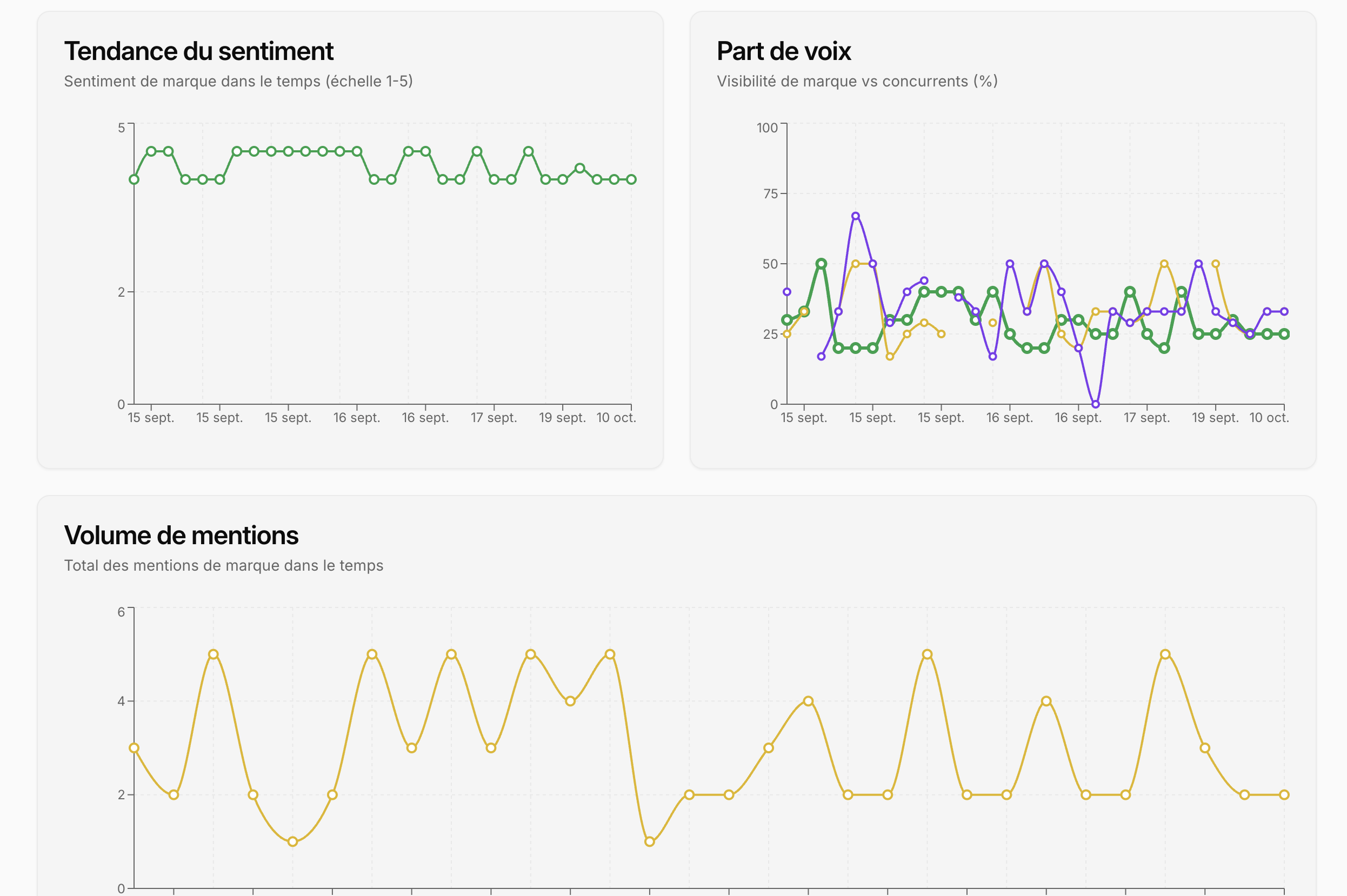The height and width of the screenshot is (896, 1347).
Task: Select the first data point in Volume de mentions
Action: pyautogui.click(x=134, y=748)
